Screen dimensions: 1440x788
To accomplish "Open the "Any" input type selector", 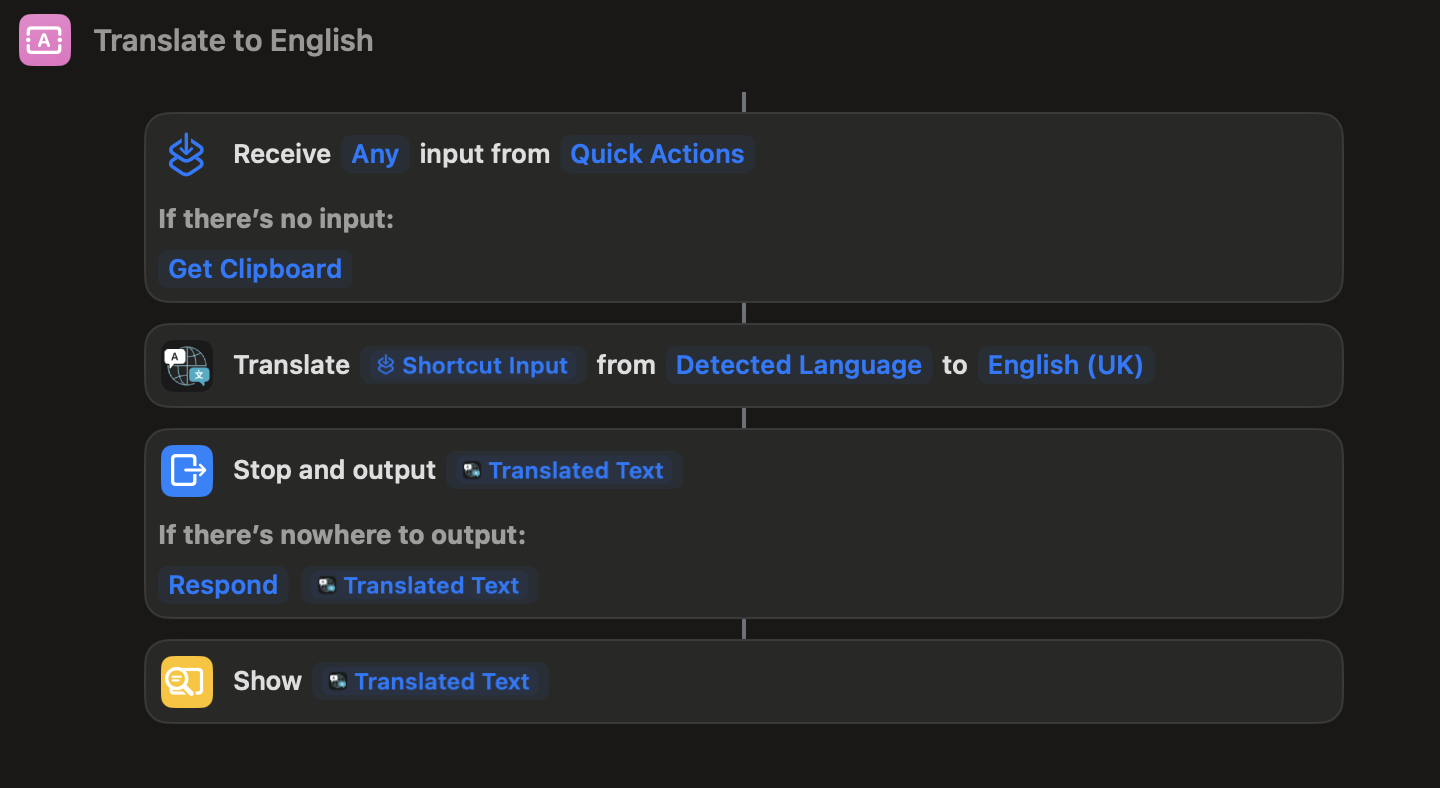I will (375, 155).
